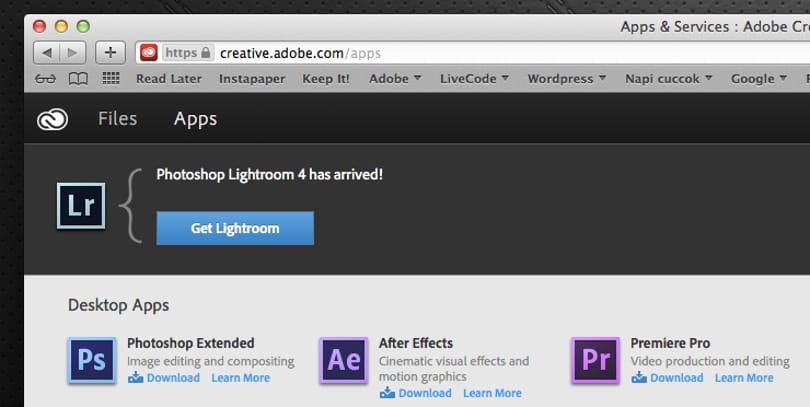This screenshot has width=810, height=407.
Task: Open the Apps tab
Action: coord(195,119)
